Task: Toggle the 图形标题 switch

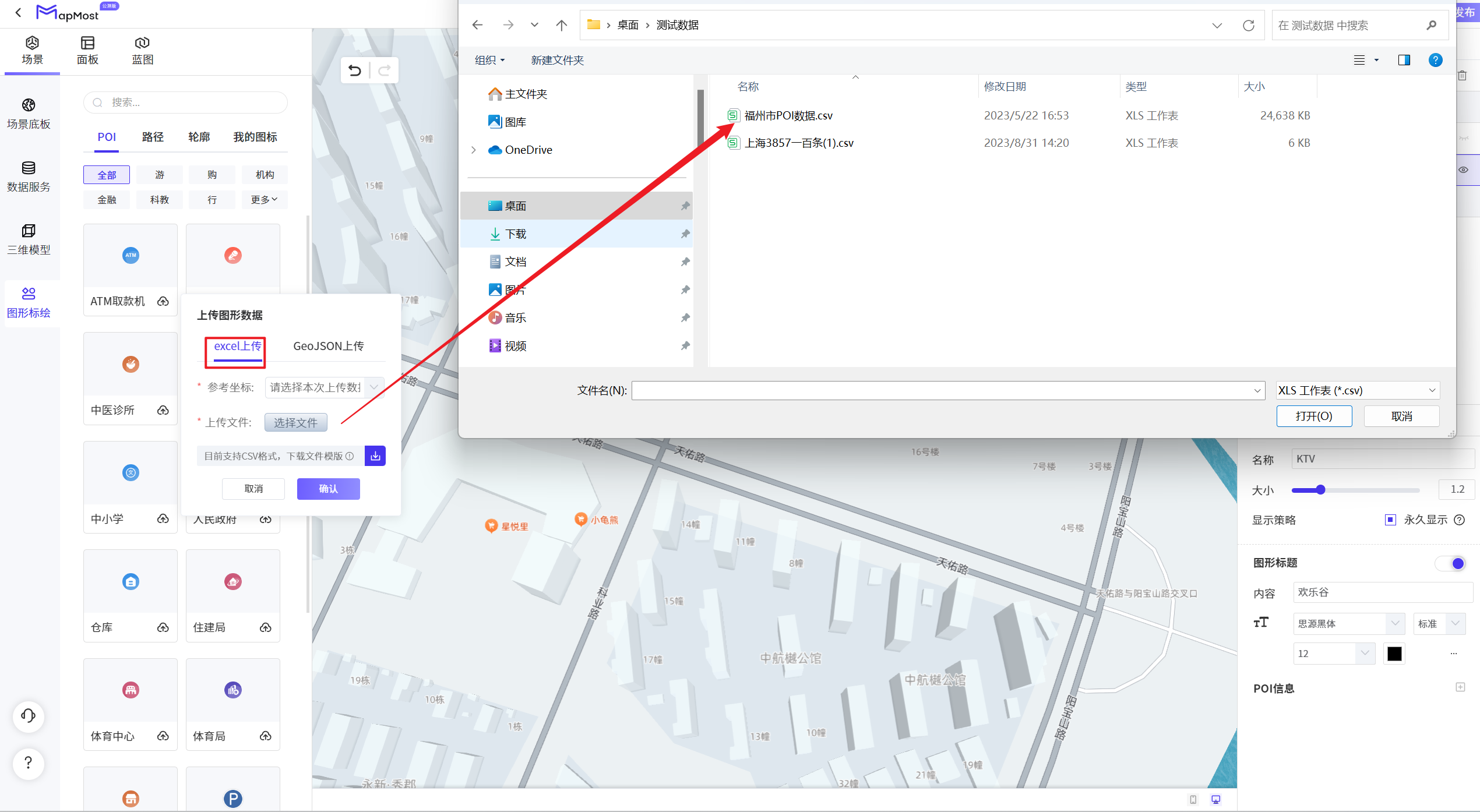Action: click(1451, 563)
